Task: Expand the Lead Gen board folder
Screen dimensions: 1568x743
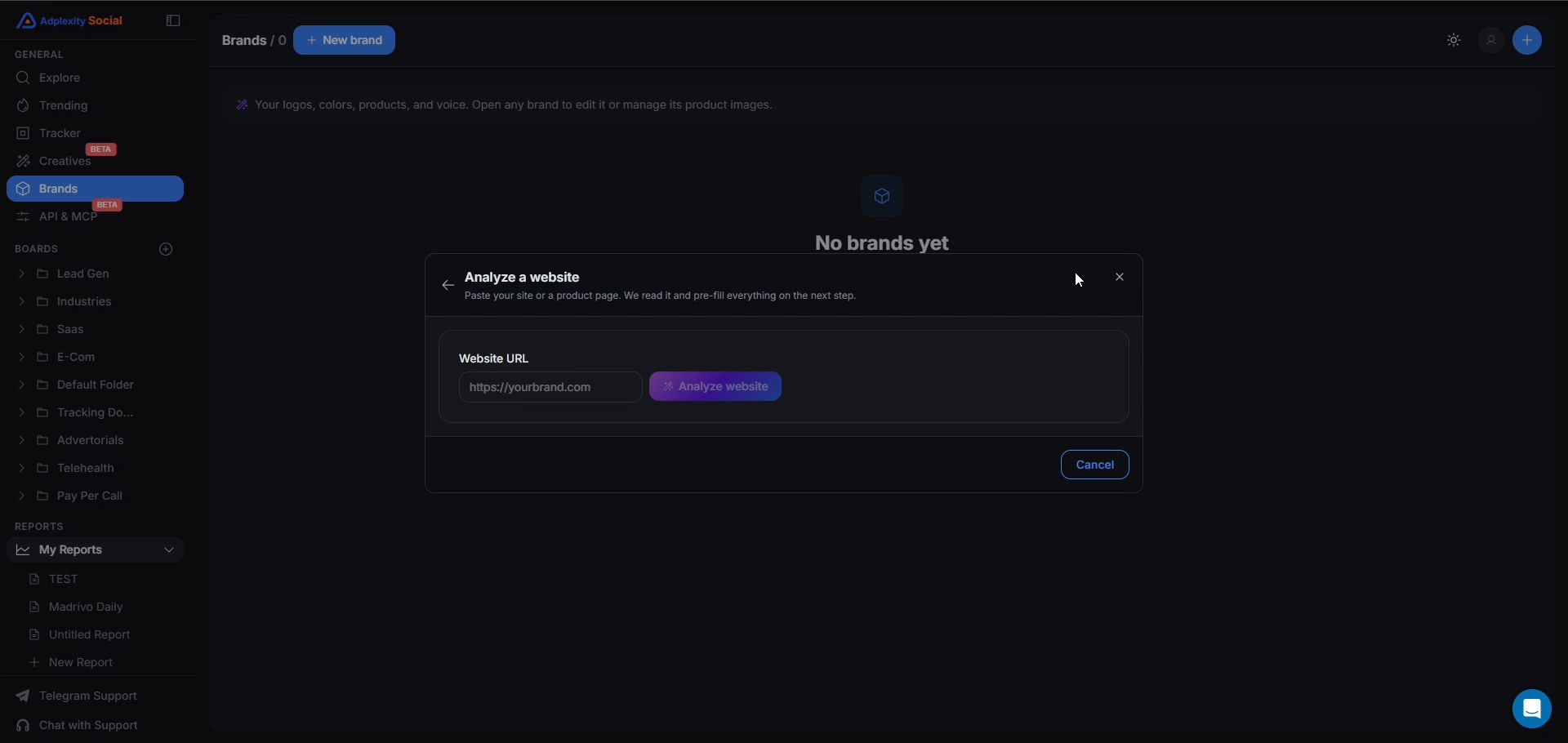Action: [x=21, y=274]
